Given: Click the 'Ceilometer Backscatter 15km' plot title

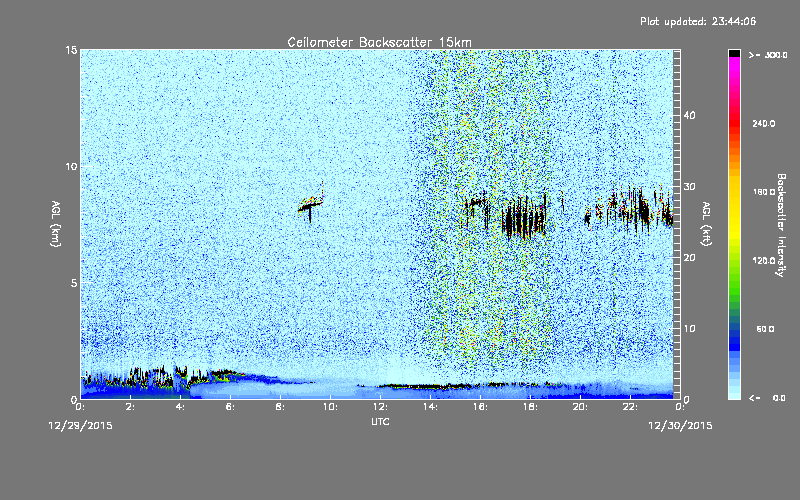Looking at the screenshot, I should point(379,42).
